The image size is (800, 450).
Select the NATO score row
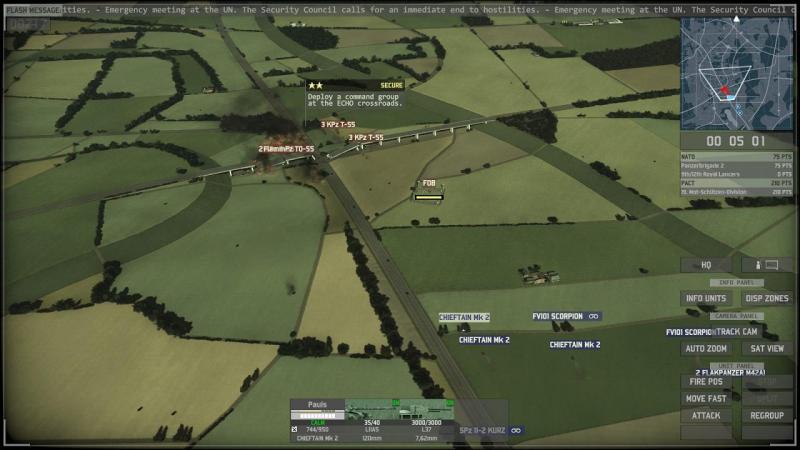(736, 157)
